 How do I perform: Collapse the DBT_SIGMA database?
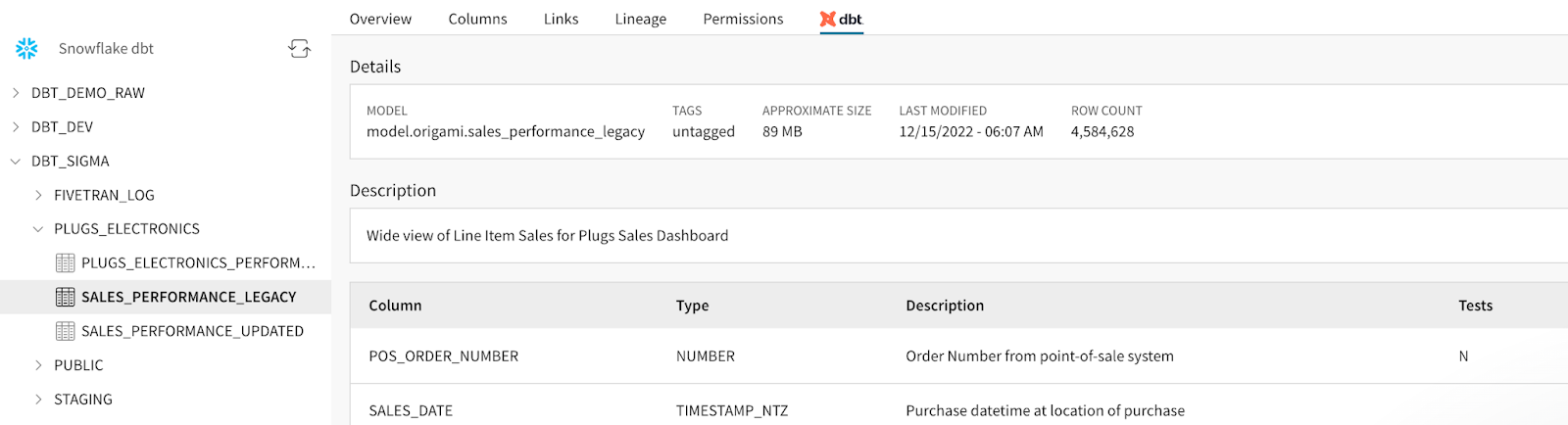click(x=15, y=162)
